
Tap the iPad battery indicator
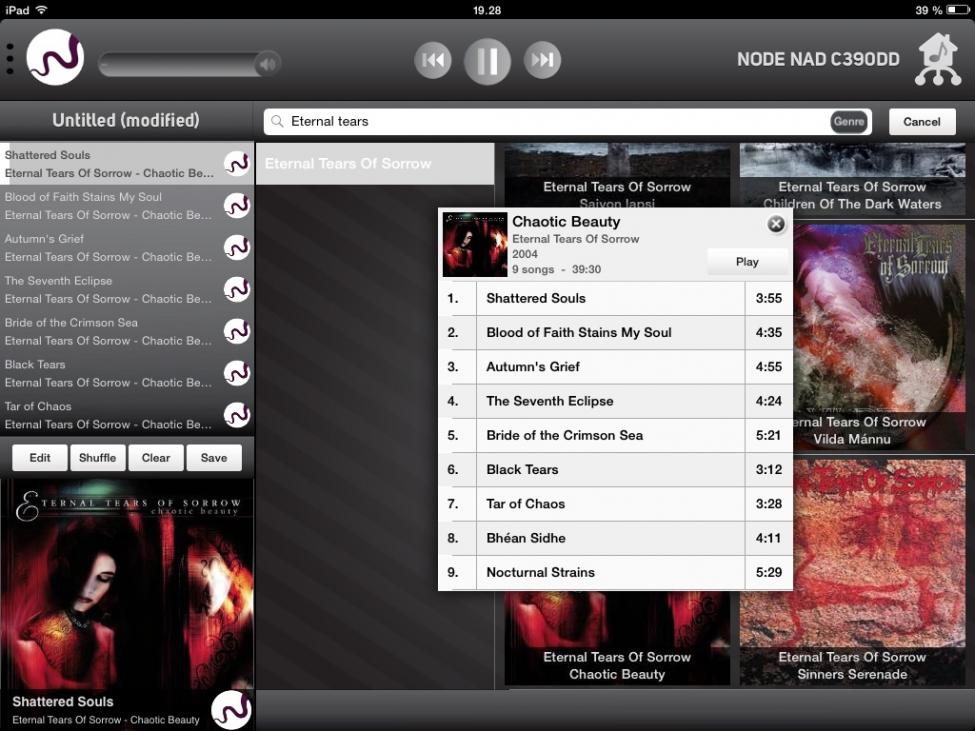[957, 10]
